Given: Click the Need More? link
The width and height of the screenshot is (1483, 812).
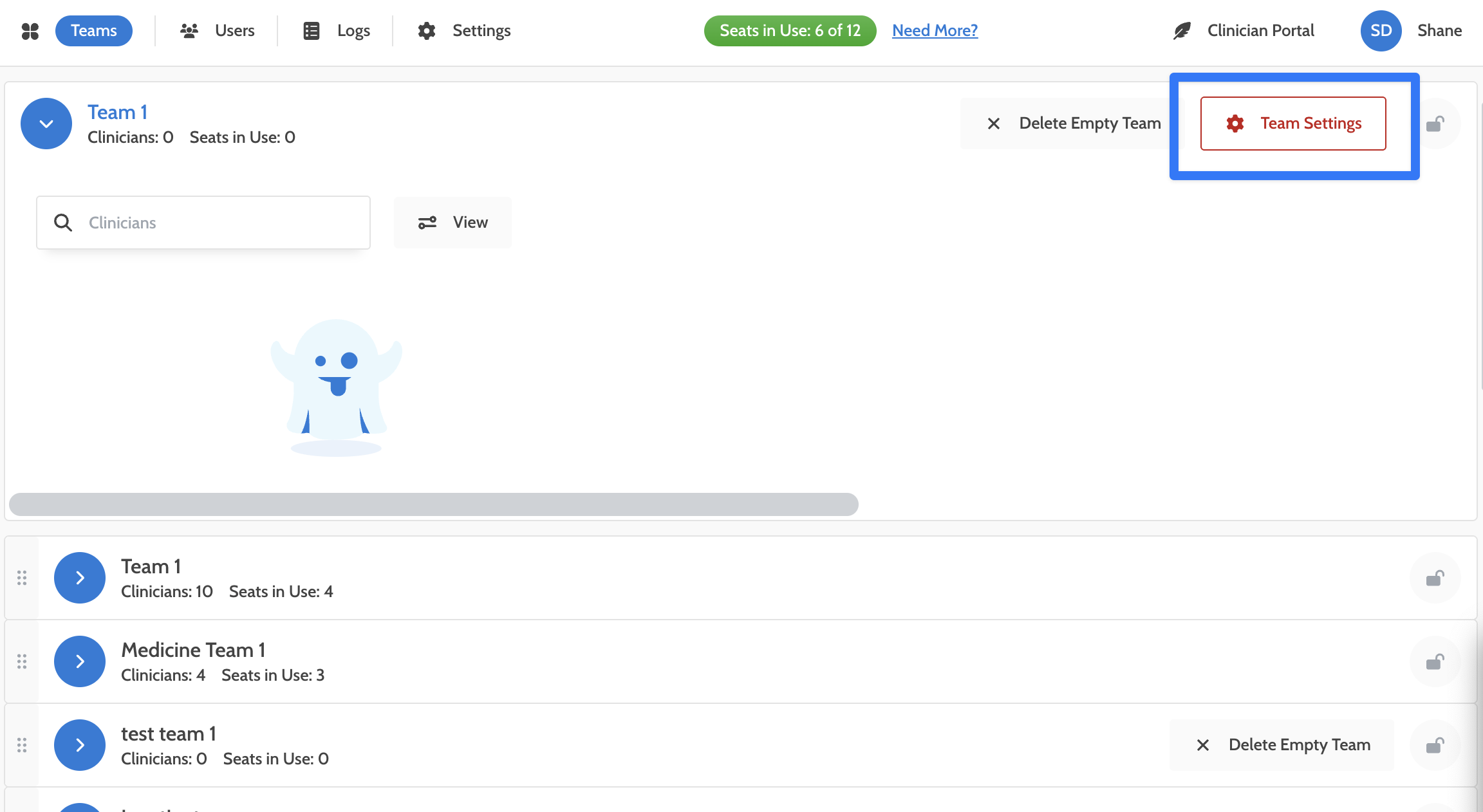Looking at the screenshot, I should (935, 30).
